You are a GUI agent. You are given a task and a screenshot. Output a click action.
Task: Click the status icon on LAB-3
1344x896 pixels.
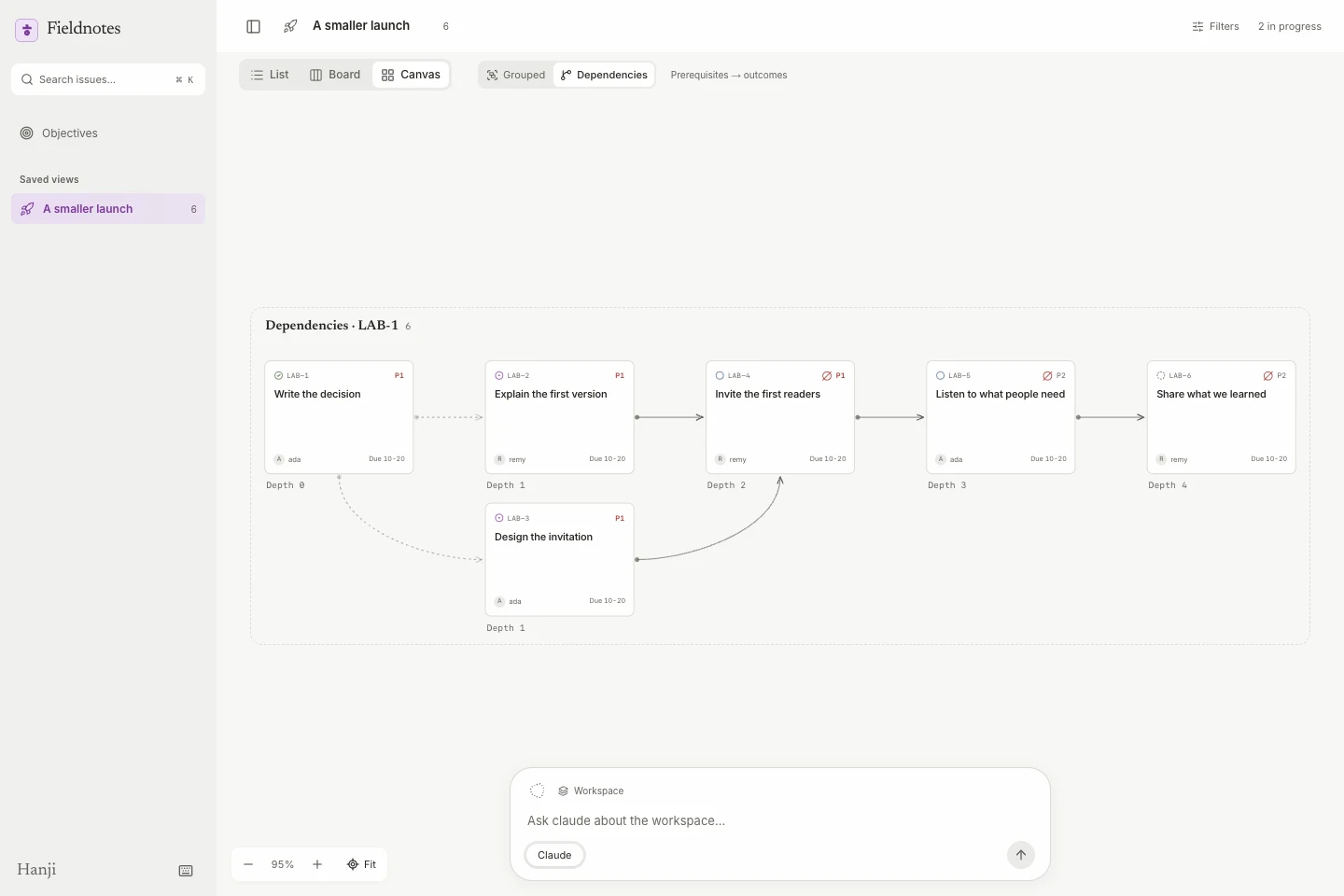point(499,518)
